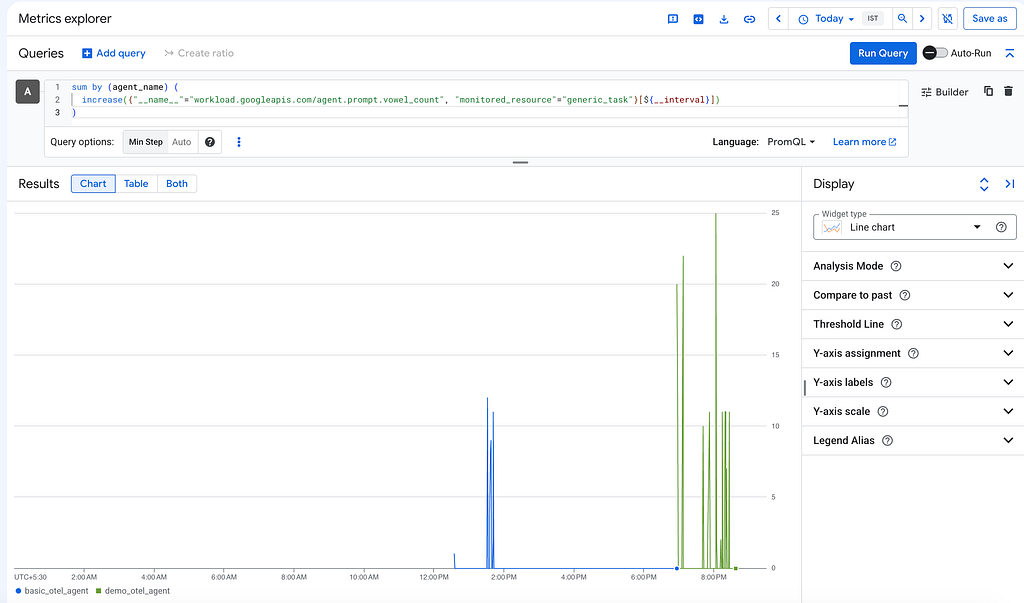Go to next time range arrow

pos(922,19)
